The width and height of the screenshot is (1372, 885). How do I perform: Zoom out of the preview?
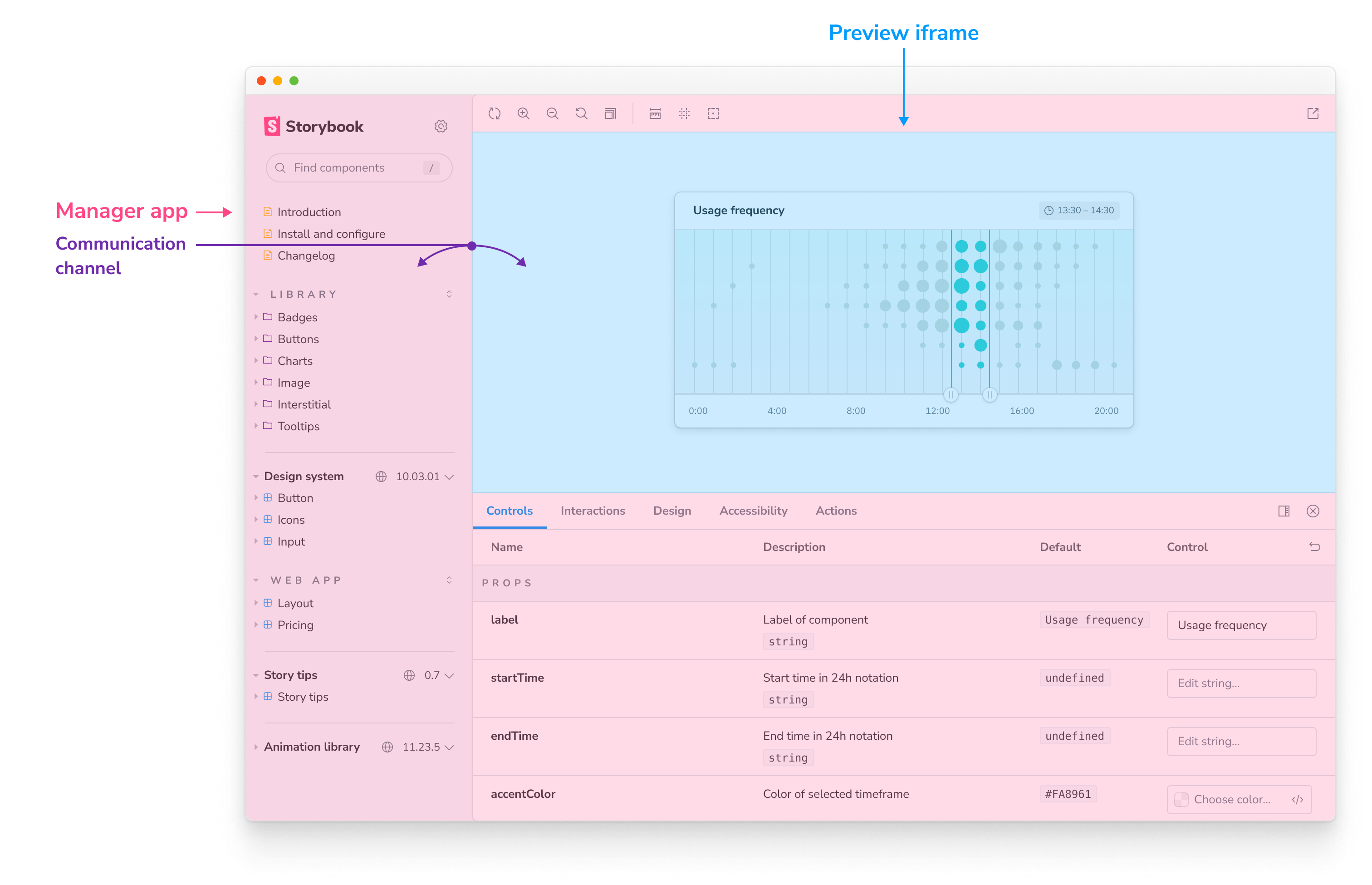(x=552, y=113)
